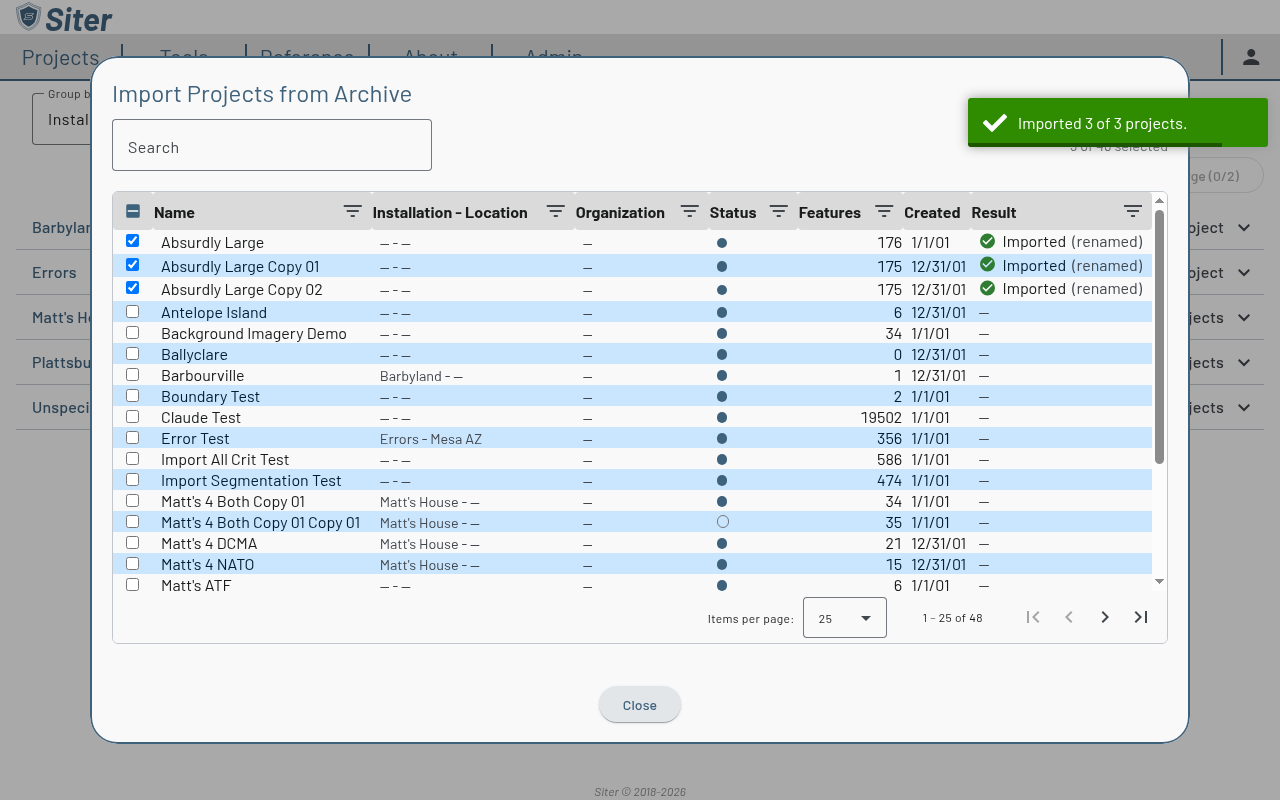Screen dimensions: 1280x800
Task: Enable the Matt's 4 NATO checkbox
Action: [x=133, y=563]
